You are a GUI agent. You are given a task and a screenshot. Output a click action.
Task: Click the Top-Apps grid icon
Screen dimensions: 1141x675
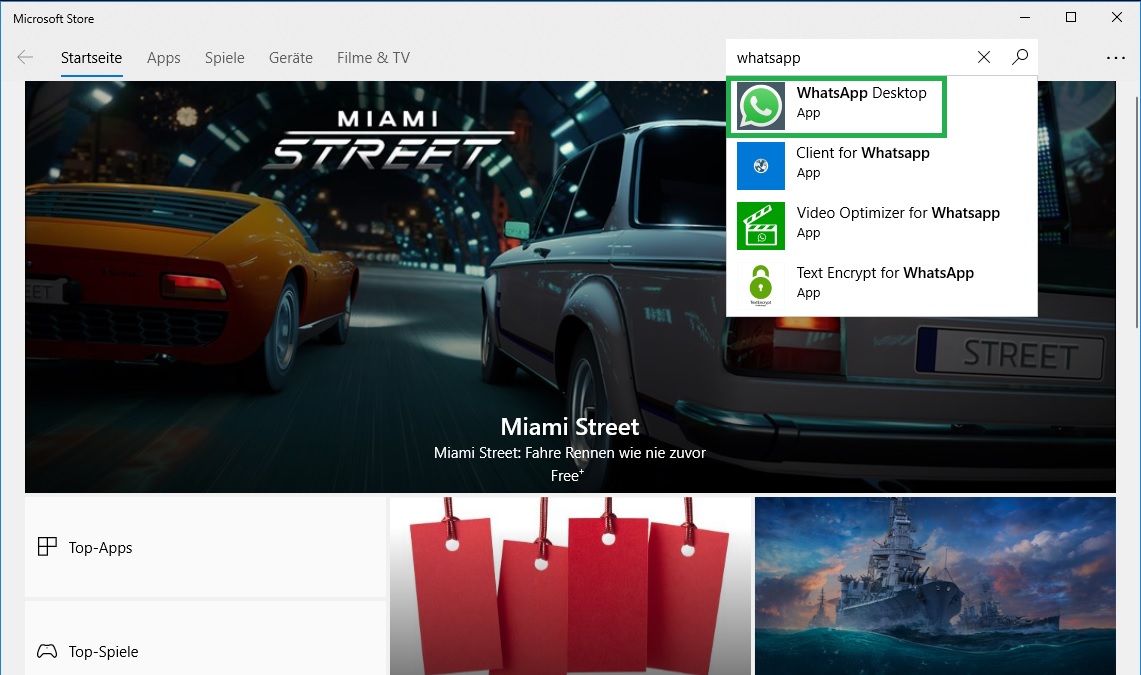[47, 546]
